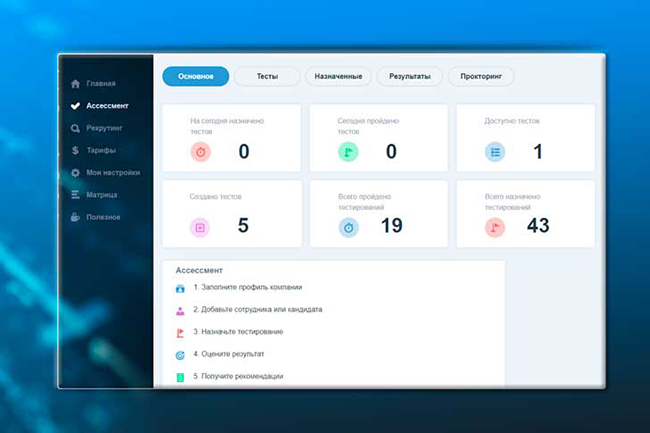The width and height of the screenshot is (650, 433).
Task: Click the checkmark icon beside Ассессмент
Action: [75, 106]
